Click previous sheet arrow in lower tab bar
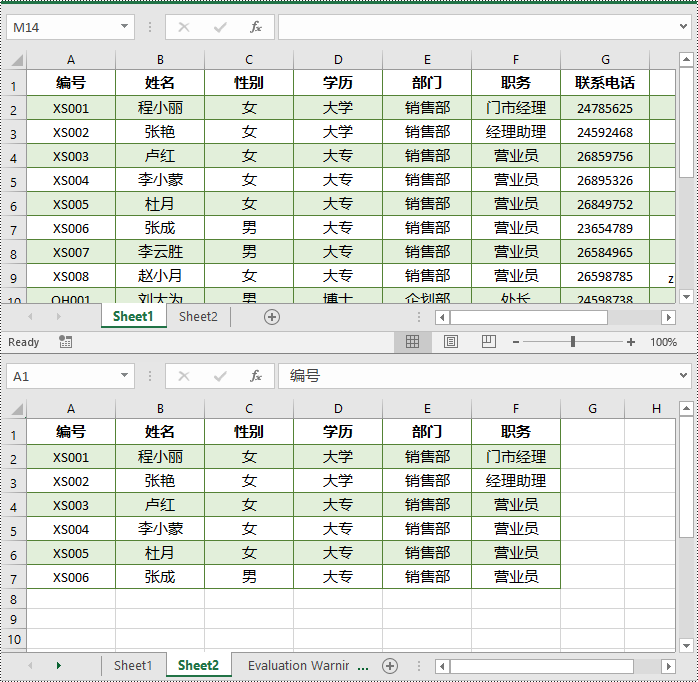The width and height of the screenshot is (698, 682). coord(30,666)
